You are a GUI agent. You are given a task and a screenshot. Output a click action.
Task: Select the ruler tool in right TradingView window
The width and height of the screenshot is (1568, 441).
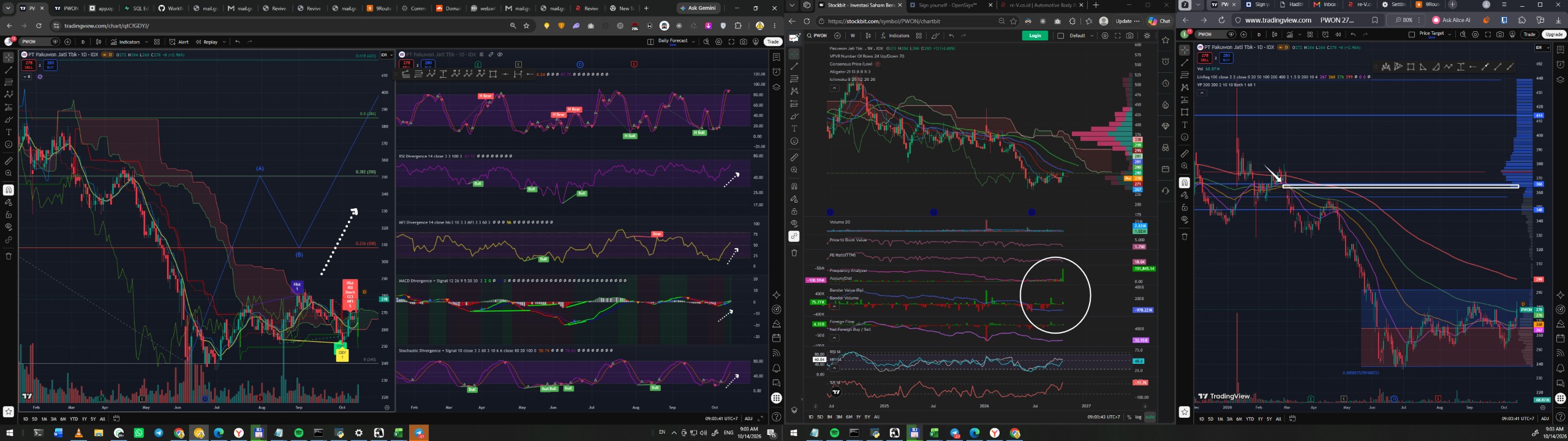[1185, 154]
